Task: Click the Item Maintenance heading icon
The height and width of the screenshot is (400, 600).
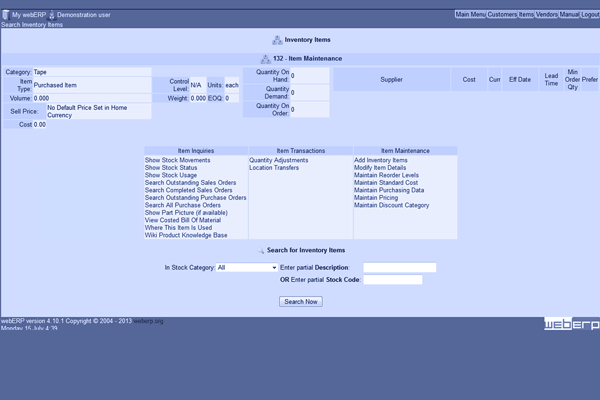Action: pos(265,59)
